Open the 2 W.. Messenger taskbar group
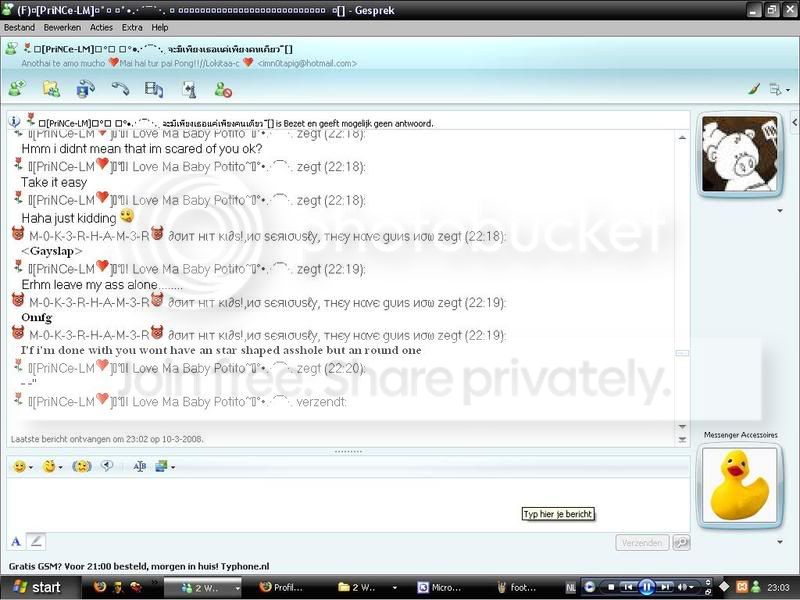 coord(203,588)
